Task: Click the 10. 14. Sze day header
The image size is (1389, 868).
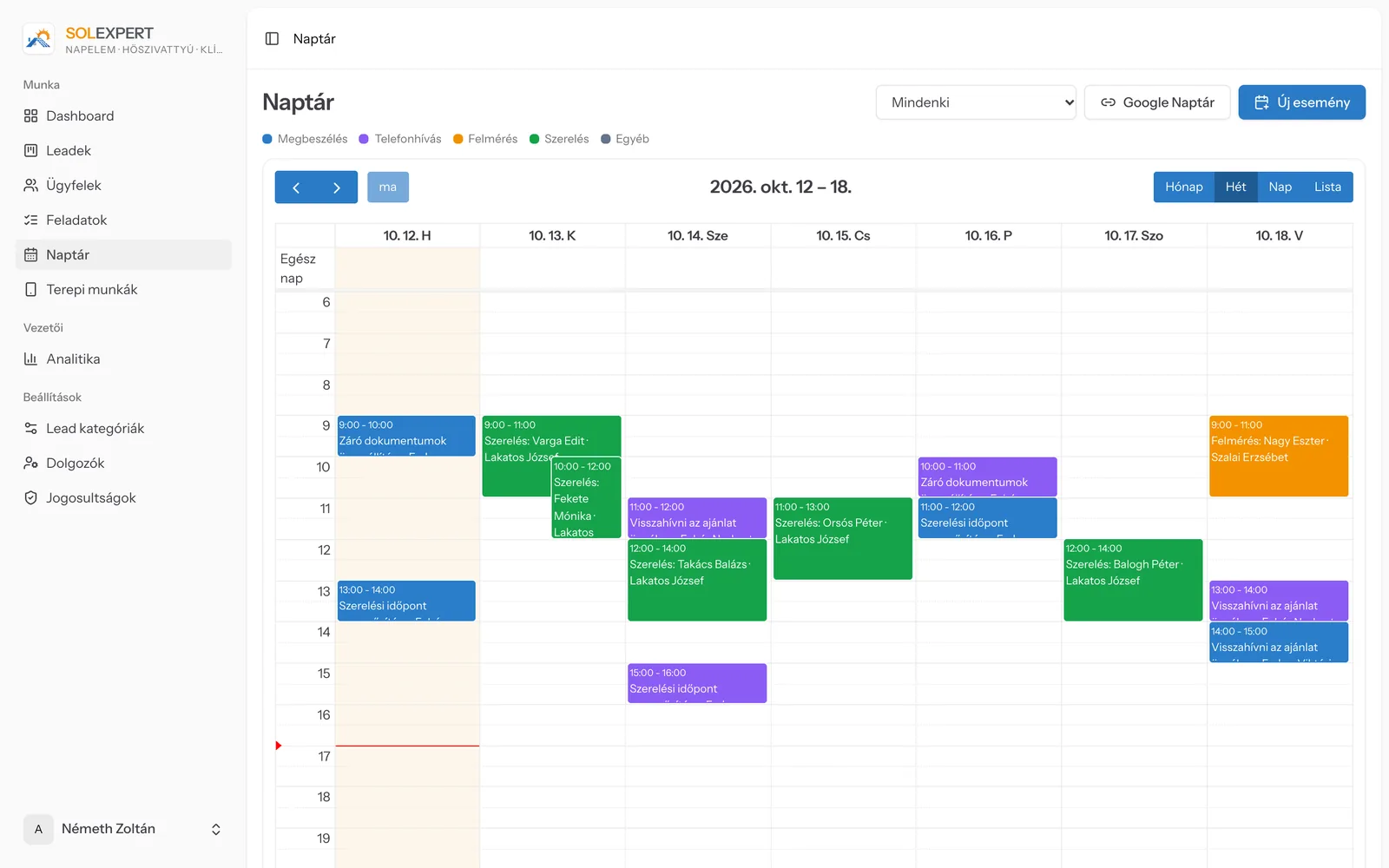Action: pyautogui.click(x=697, y=236)
